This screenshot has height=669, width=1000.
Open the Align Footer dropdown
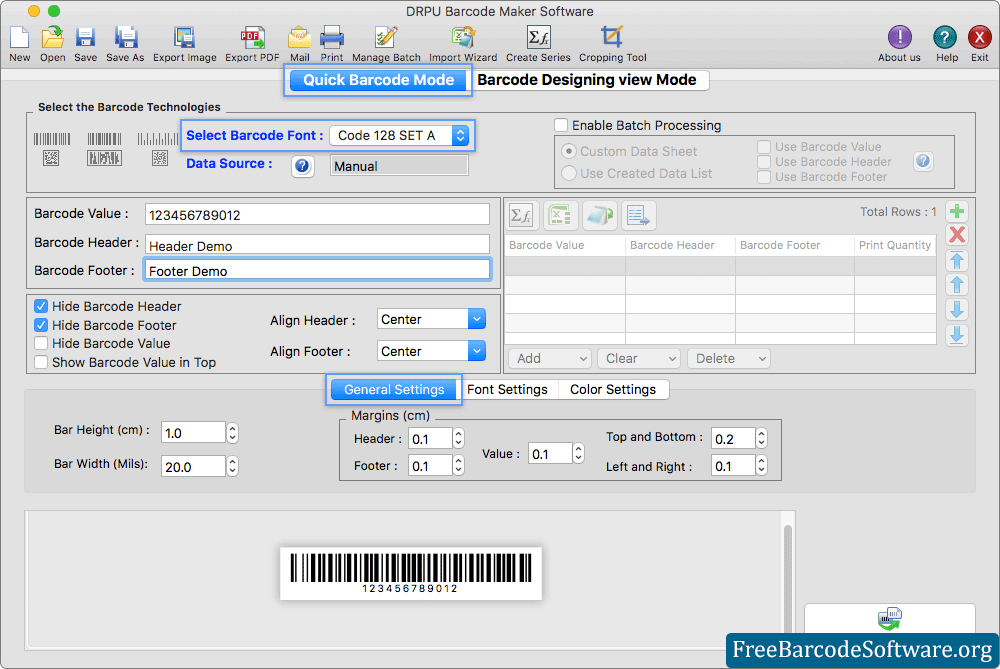(431, 351)
